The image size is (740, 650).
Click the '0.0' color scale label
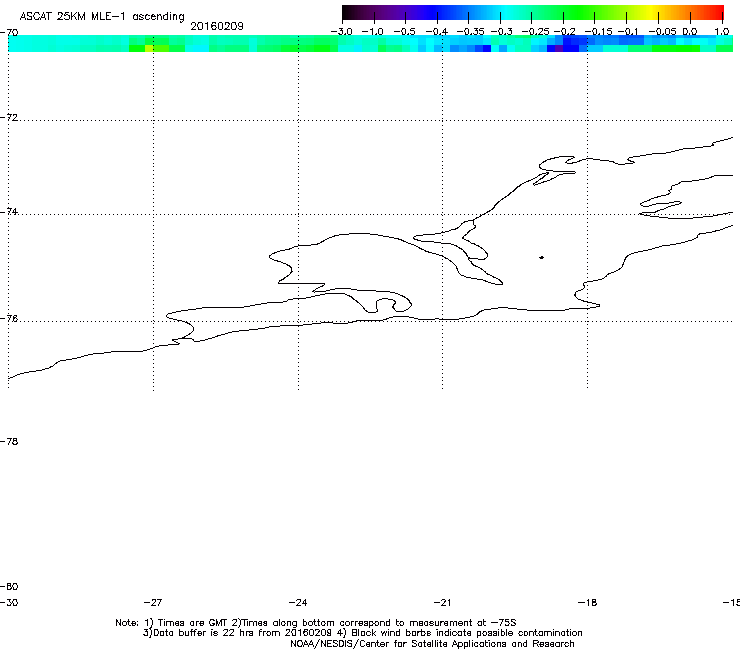690,32
